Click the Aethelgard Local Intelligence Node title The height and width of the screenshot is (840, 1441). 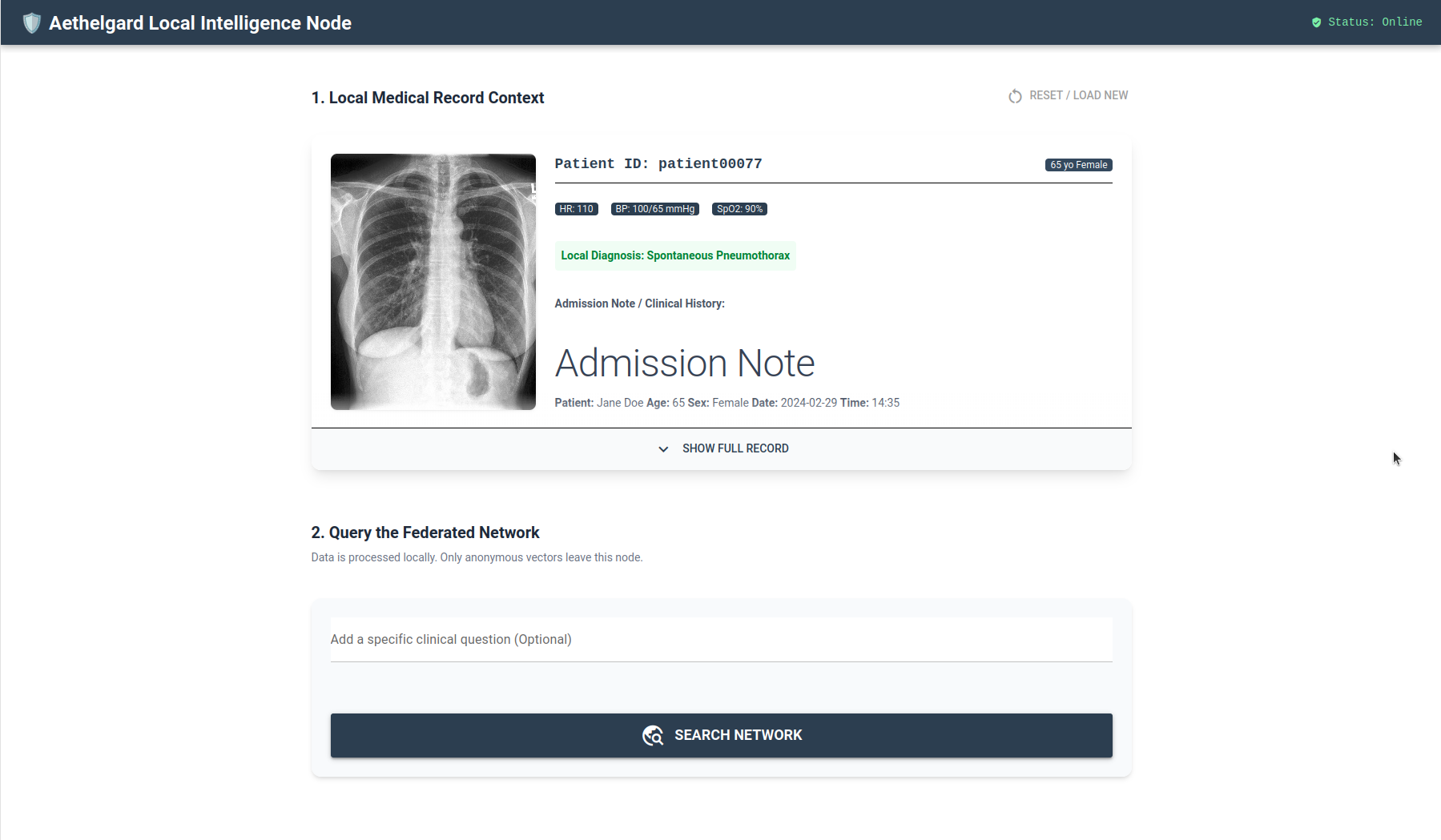200,23
